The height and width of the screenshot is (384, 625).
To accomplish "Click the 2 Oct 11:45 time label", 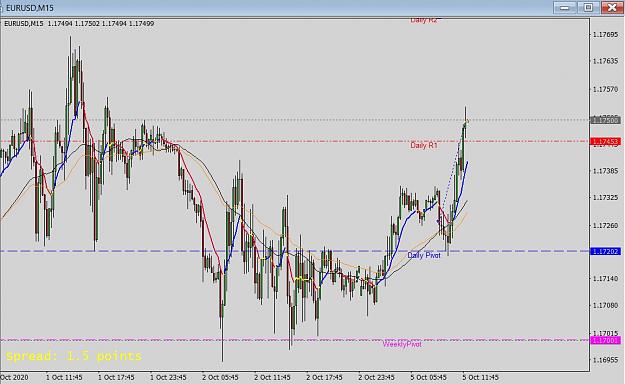I will point(272,377).
